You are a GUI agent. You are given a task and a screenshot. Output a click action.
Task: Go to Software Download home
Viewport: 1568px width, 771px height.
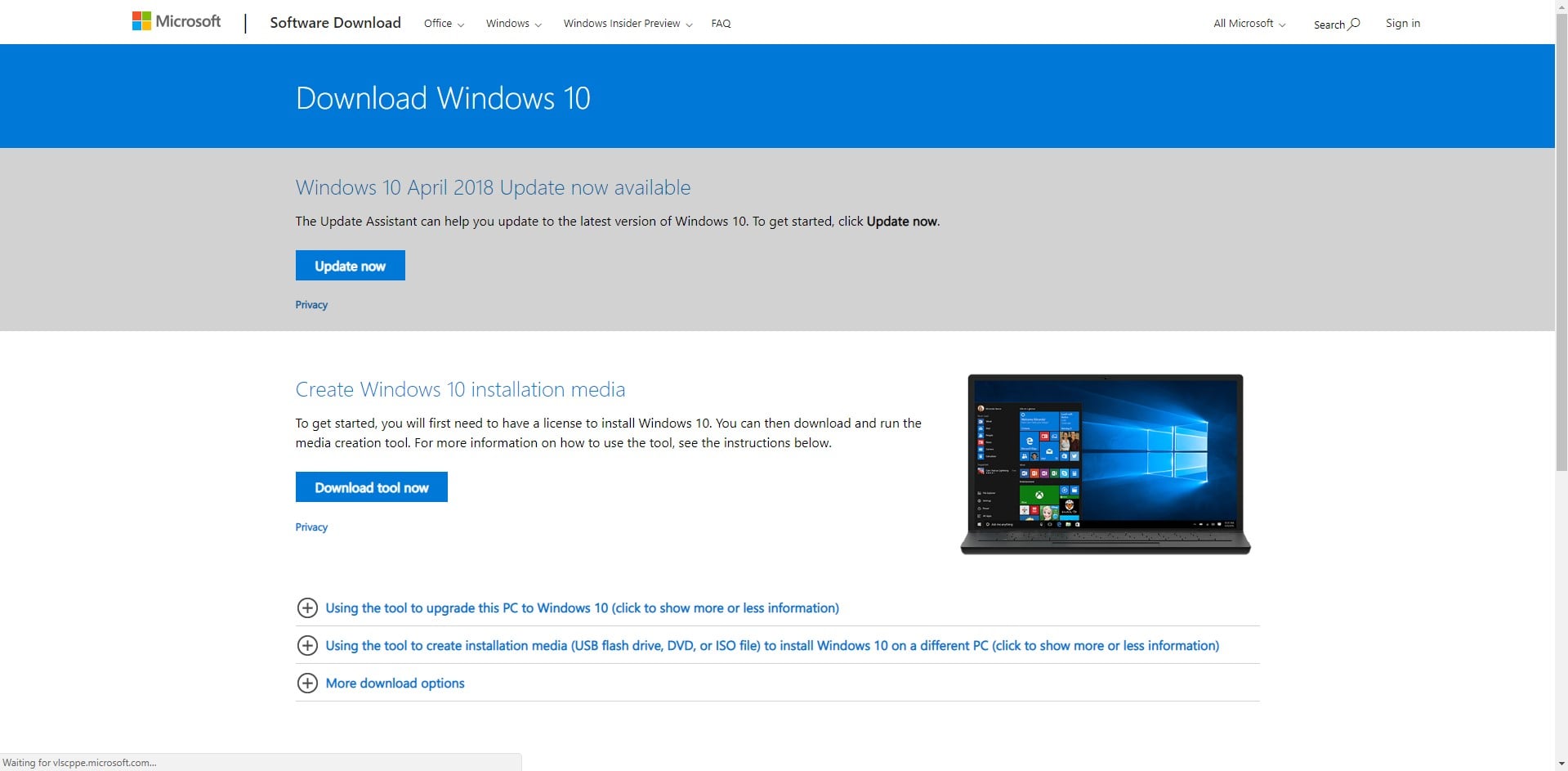tap(335, 23)
